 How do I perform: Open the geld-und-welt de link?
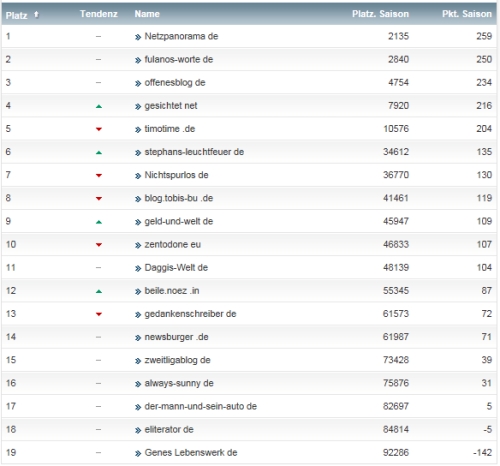(179, 221)
